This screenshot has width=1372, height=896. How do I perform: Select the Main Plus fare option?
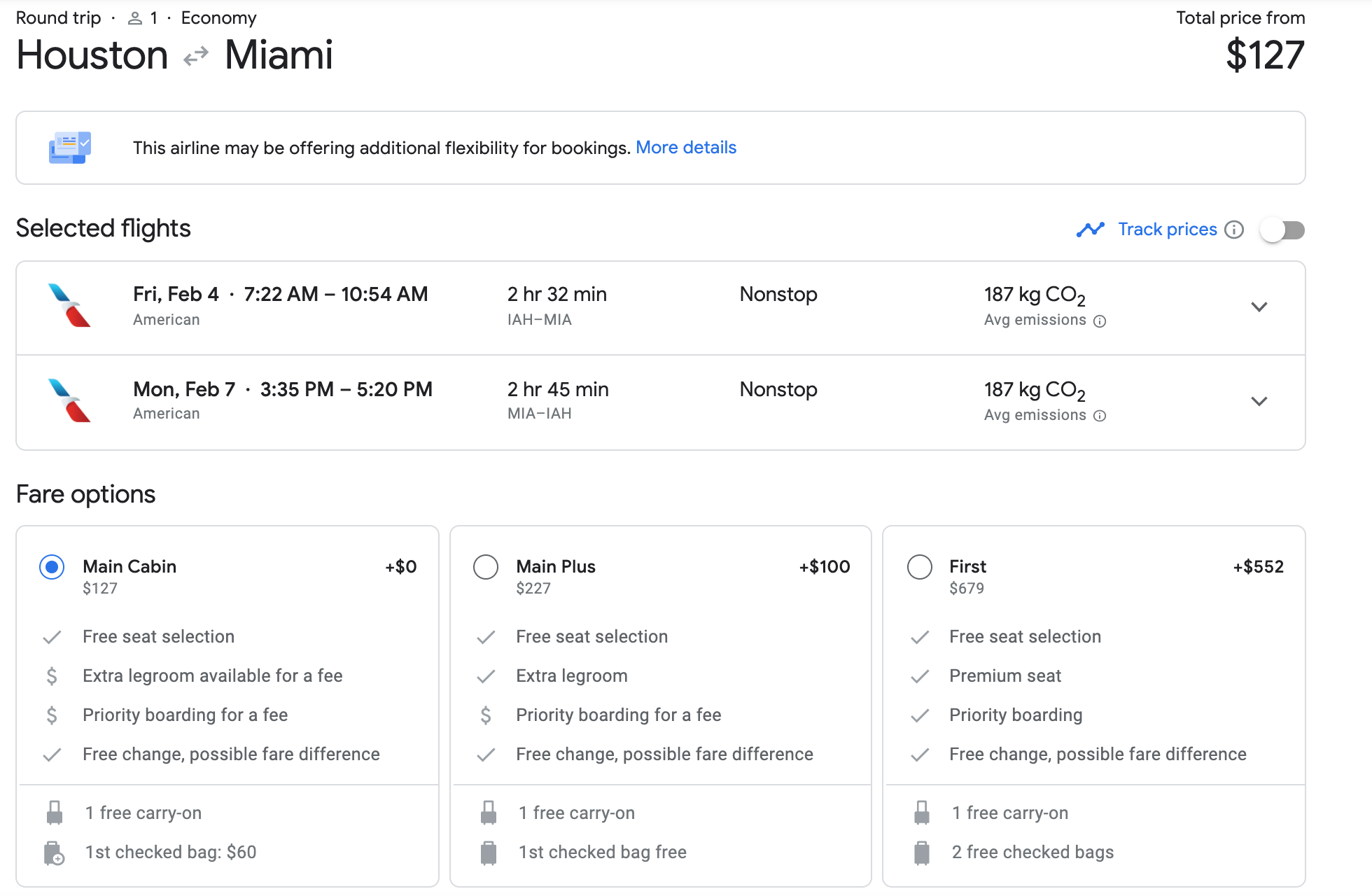coord(486,567)
